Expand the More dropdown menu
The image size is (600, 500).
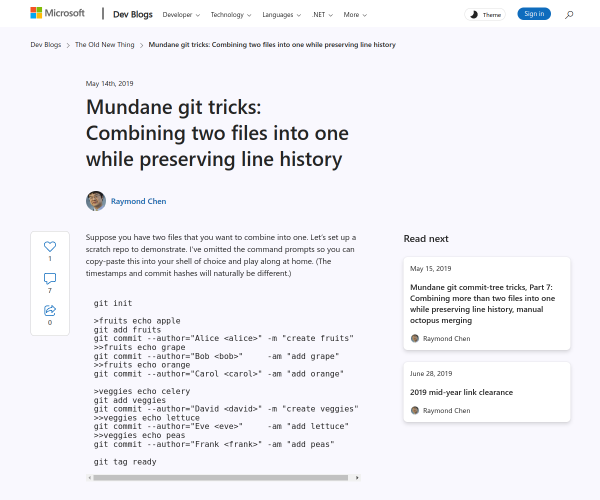pos(355,15)
